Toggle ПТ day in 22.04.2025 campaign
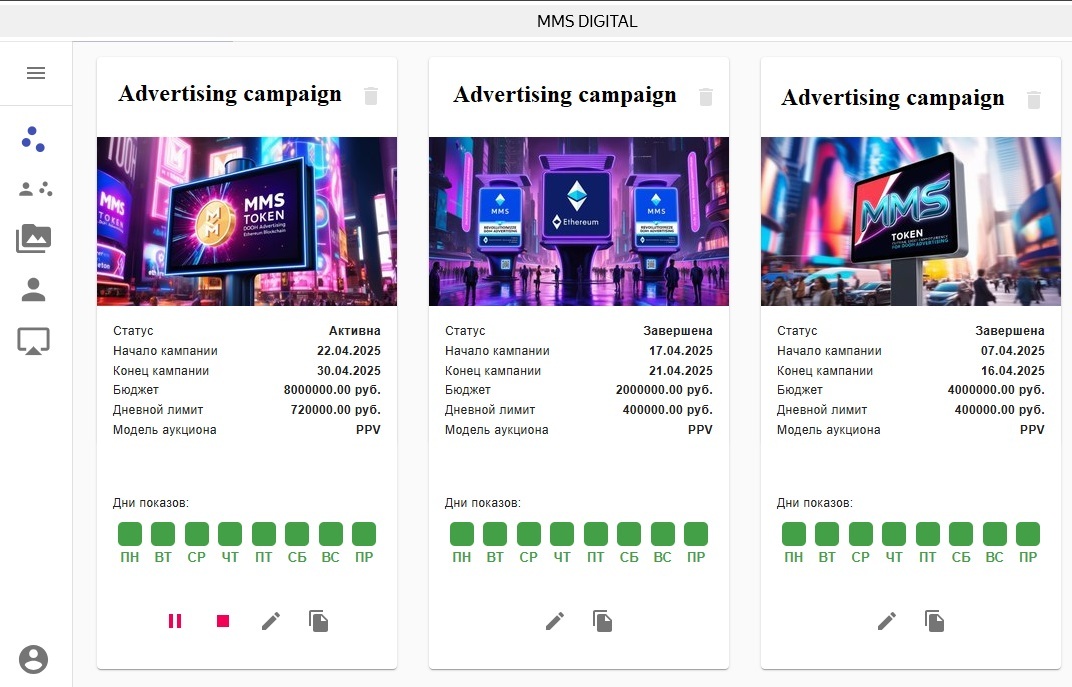 tap(264, 534)
